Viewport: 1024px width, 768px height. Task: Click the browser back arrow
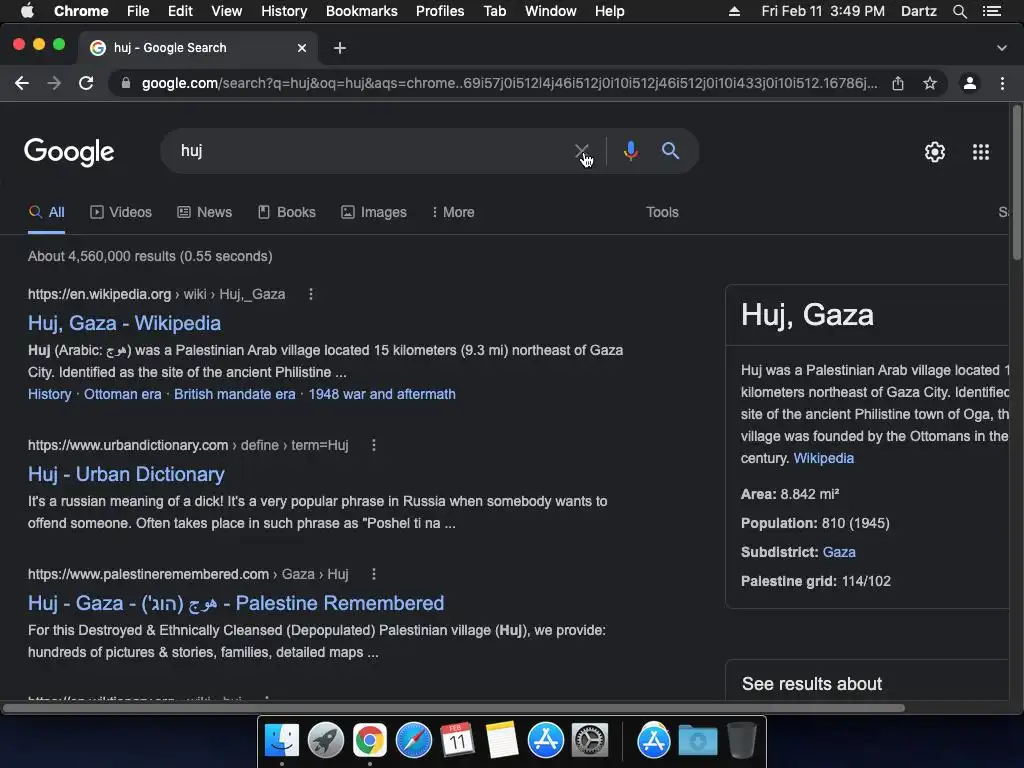[x=22, y=83]
